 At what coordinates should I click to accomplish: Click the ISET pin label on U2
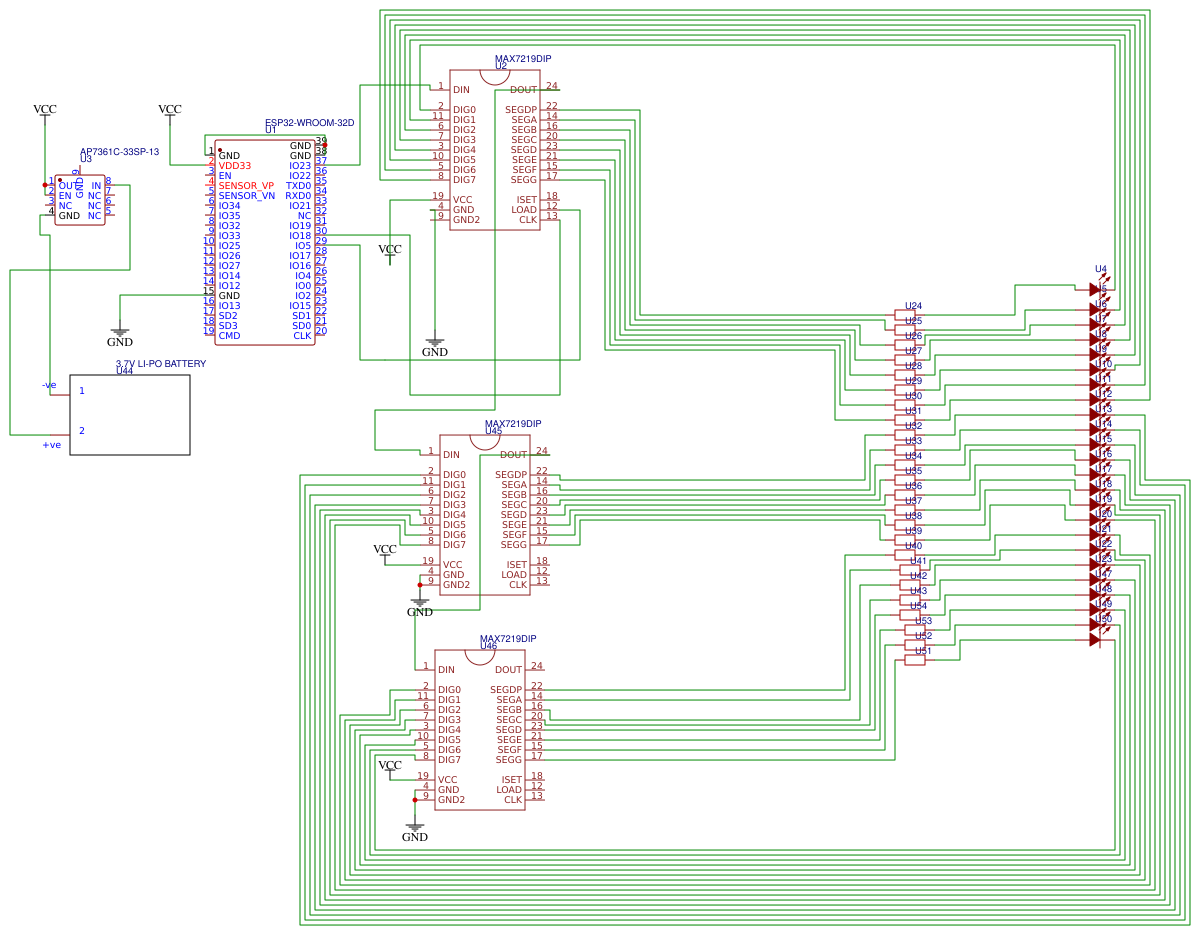[527, 200]
